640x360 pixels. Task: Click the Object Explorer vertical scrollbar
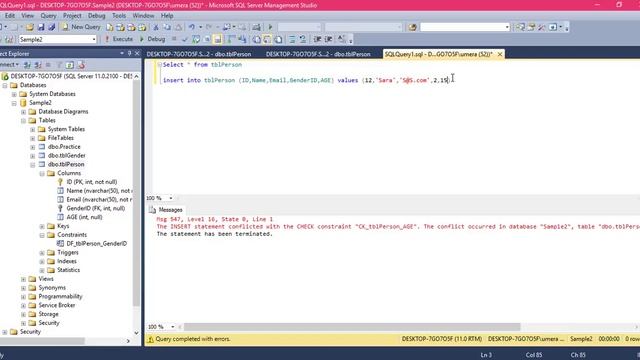(136, 193)
